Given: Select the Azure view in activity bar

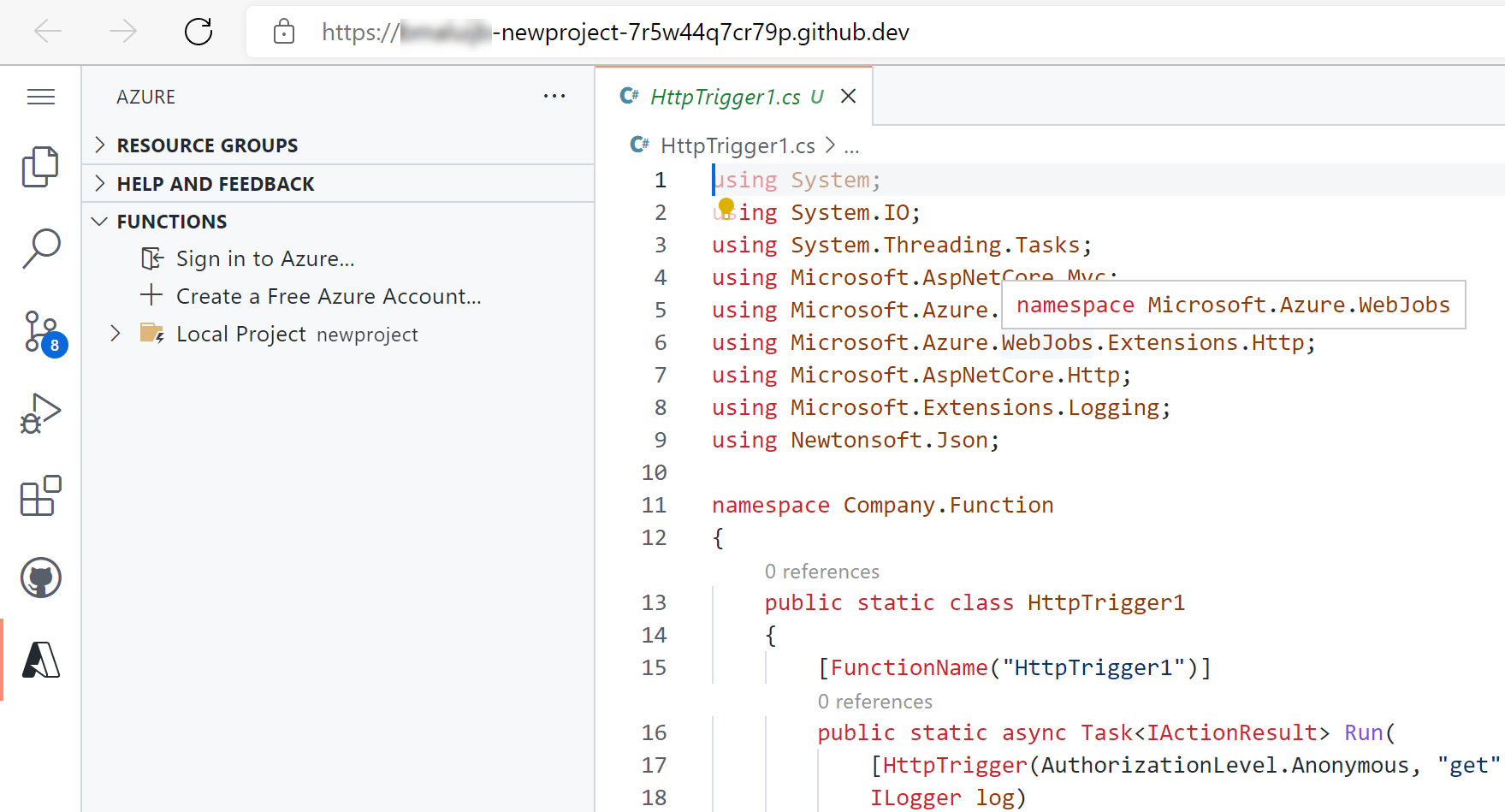Looking at the screenshot, I should point(40,660).
